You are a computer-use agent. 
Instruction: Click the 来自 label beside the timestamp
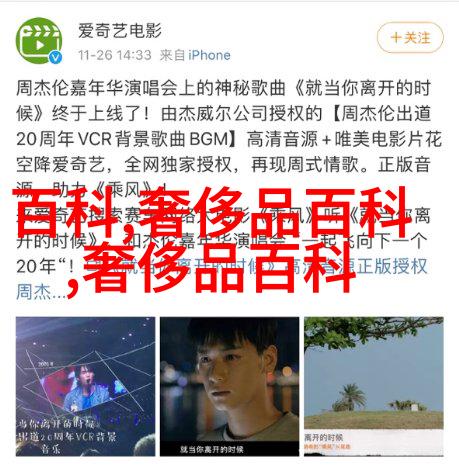[172, 55]
